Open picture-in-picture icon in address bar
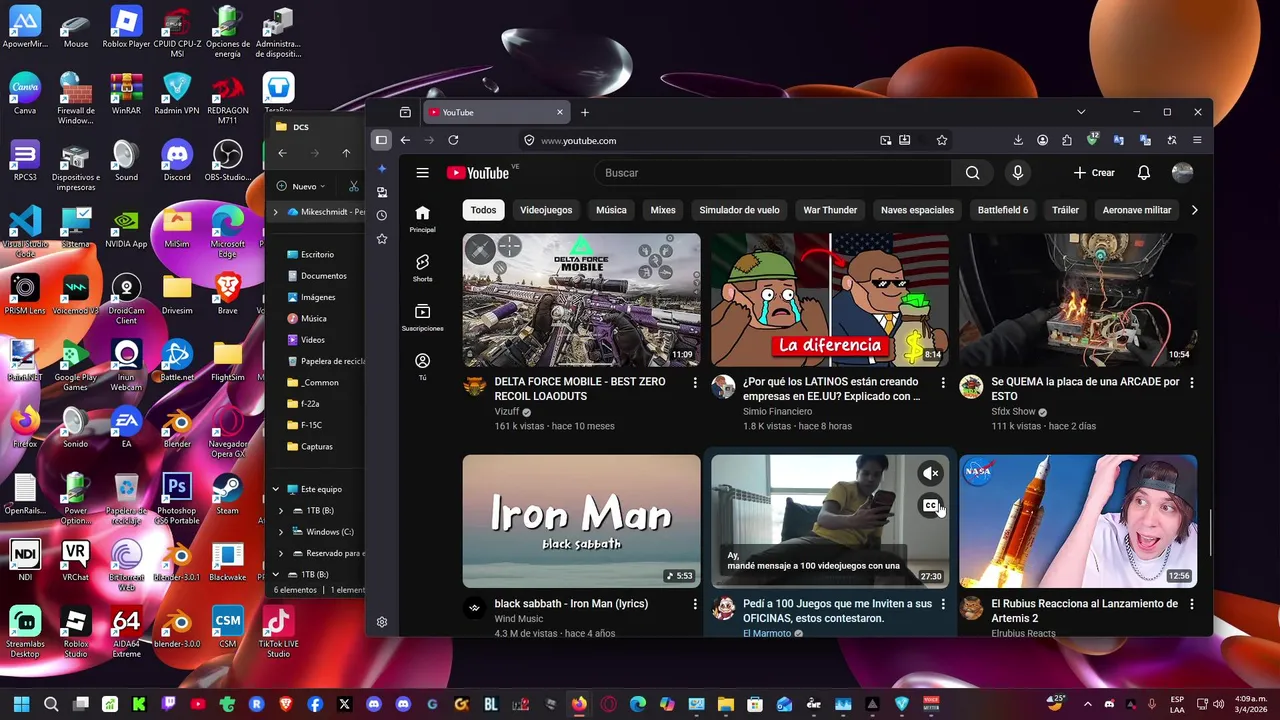Viewport: 1280px width, 720px height. coord(885,140)
